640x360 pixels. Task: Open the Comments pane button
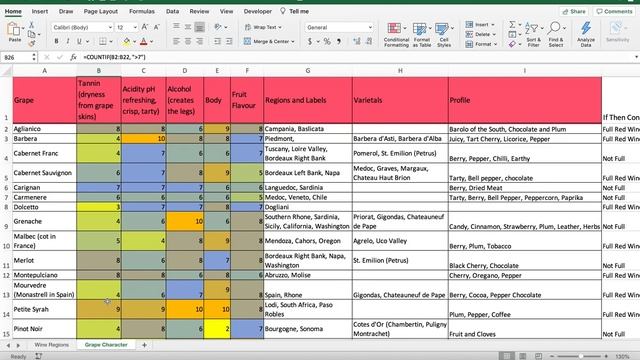point(614,11)
